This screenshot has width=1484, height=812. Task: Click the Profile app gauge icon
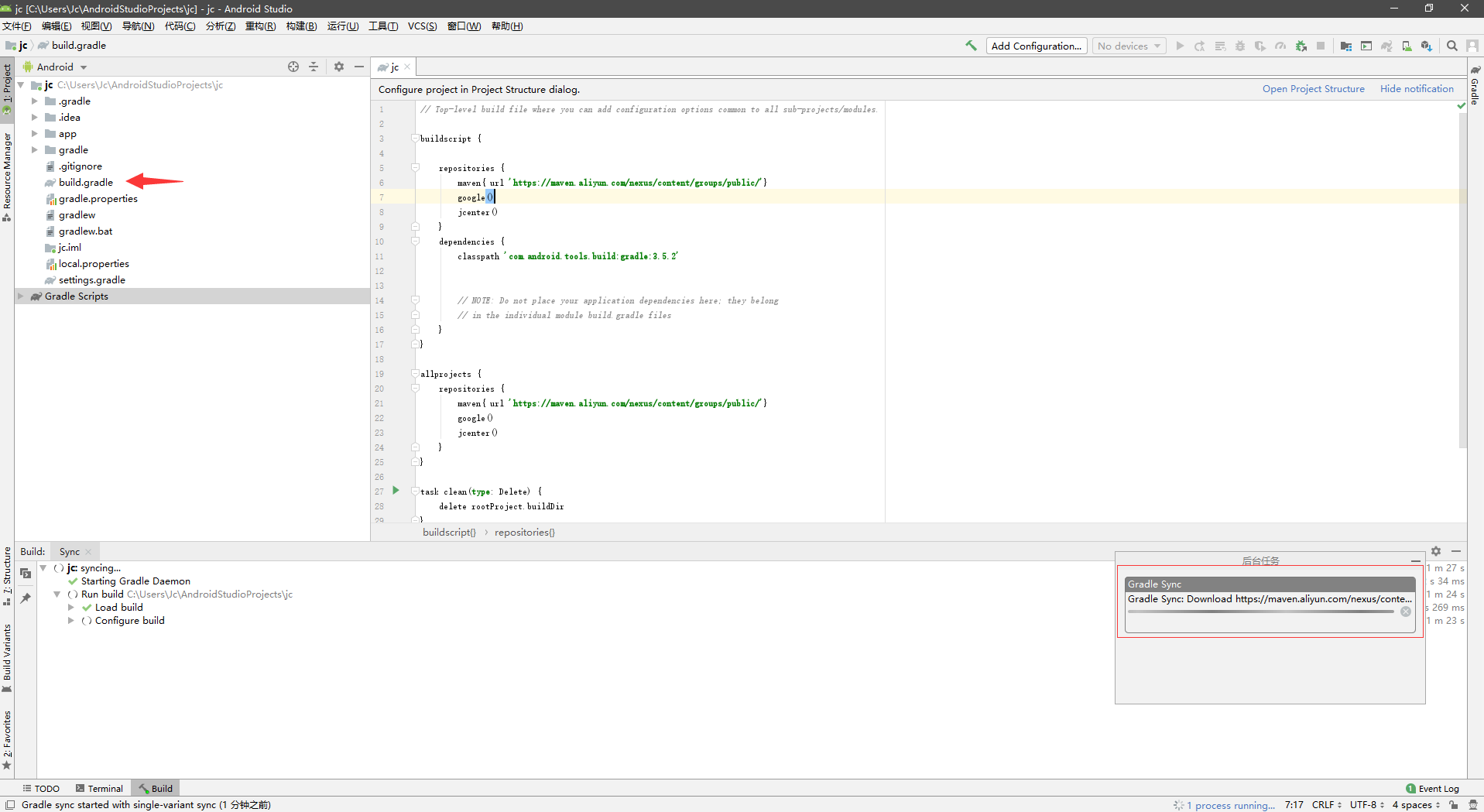tap(1280, 46)
